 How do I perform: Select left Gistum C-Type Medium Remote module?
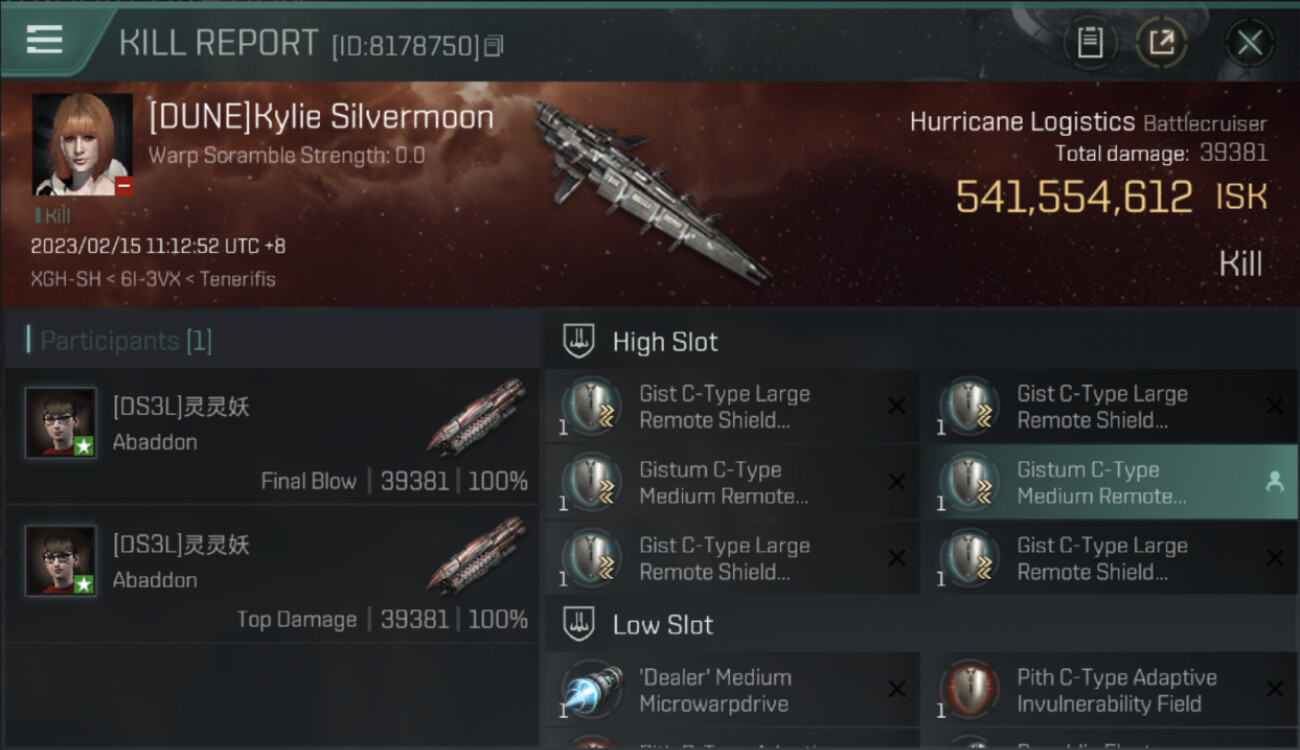(732, 482)
